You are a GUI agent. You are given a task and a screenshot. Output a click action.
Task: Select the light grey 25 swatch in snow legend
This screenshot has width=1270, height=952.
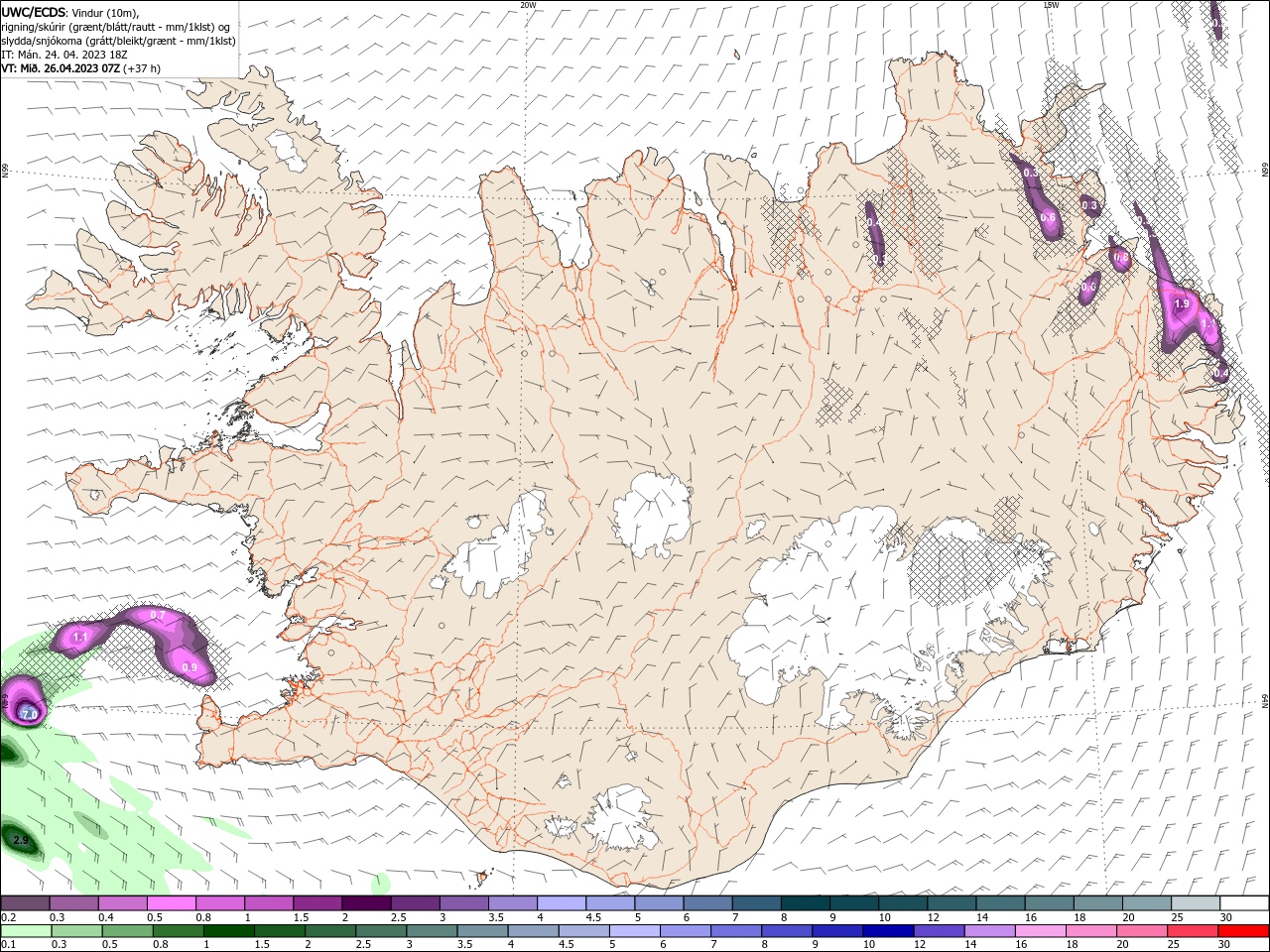pyautogui.click(x=1196, y=903)
